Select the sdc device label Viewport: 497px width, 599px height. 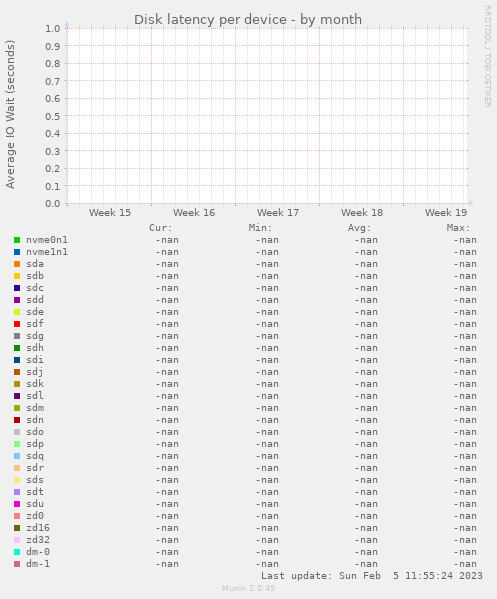click(x=35, y=288)
